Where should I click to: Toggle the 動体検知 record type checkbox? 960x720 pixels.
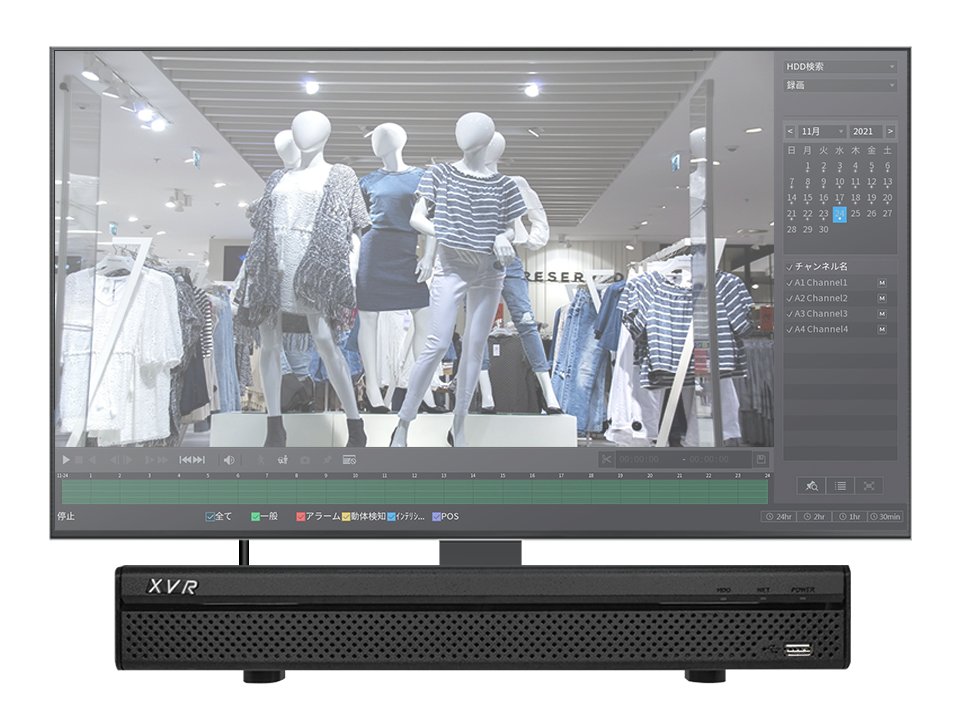coord(346,517)
